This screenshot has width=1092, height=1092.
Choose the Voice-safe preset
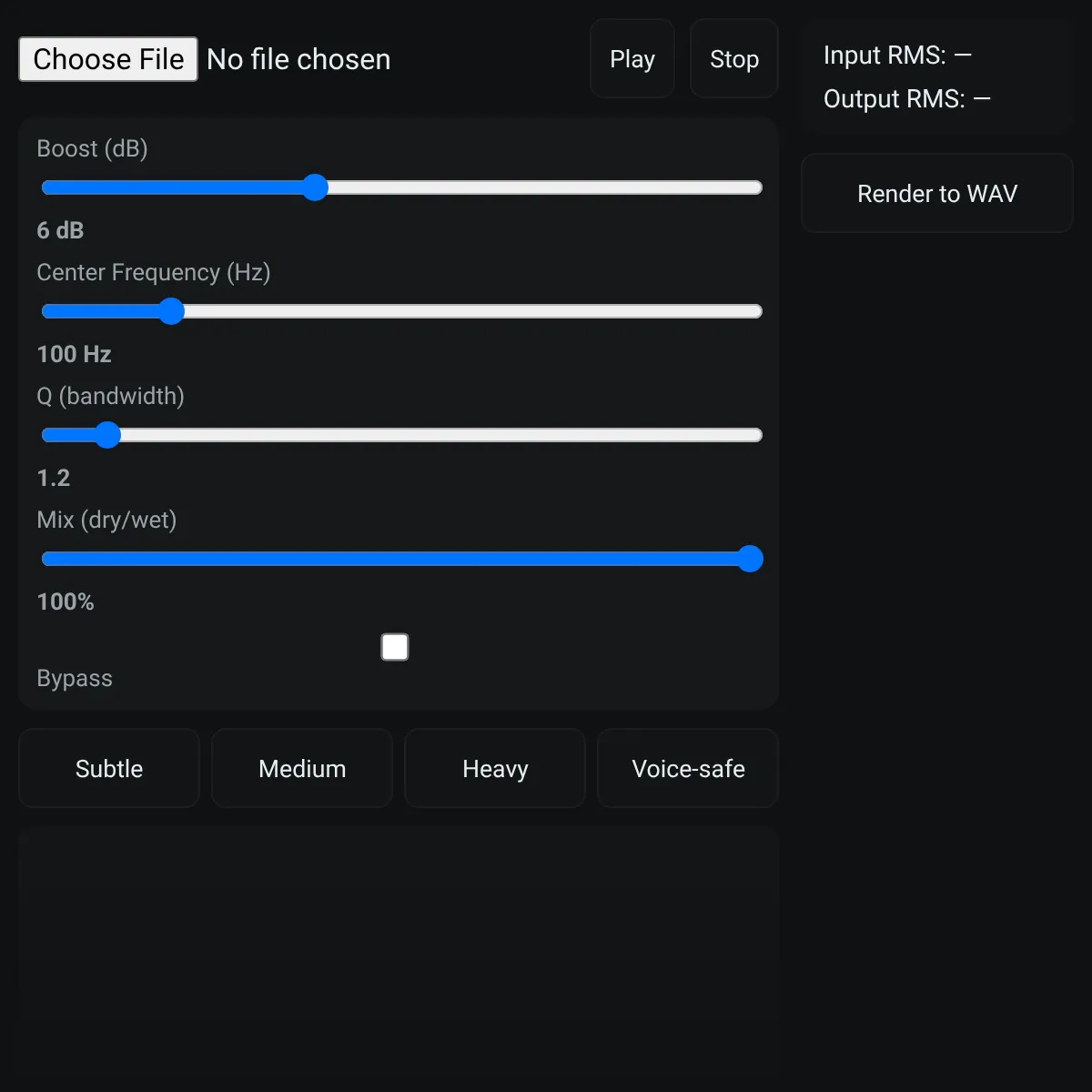point(688,768)
